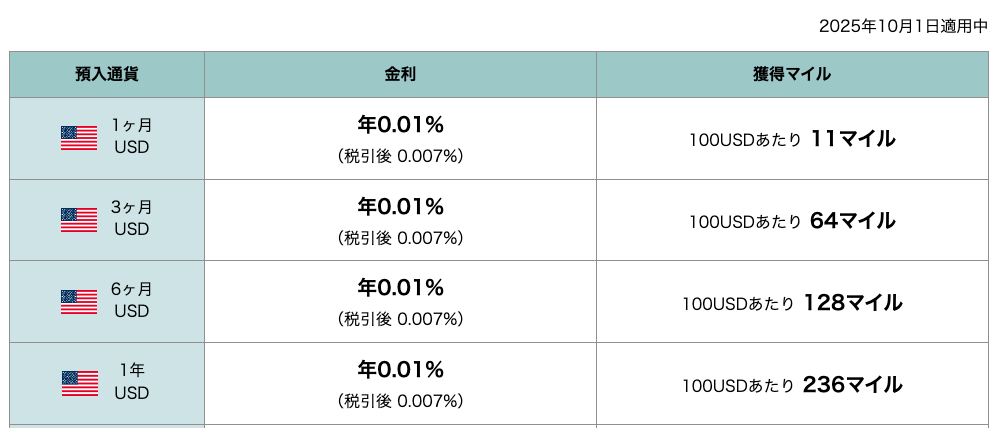Click the 1ヶ月 USD term label
This screenshot has height=428, width=999.
pyautogui.click(x=132, y=136)
